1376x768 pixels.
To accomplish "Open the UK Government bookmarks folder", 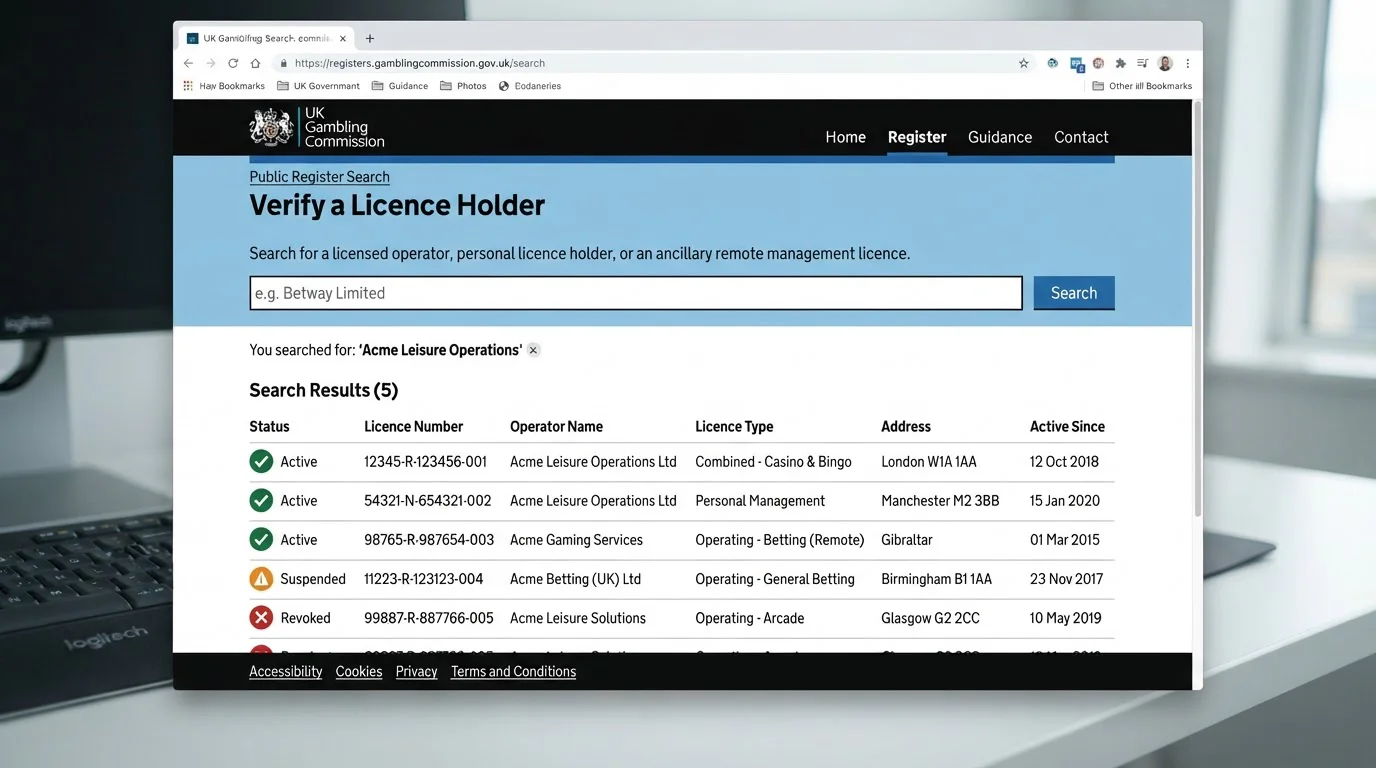I will click(318, 86).
